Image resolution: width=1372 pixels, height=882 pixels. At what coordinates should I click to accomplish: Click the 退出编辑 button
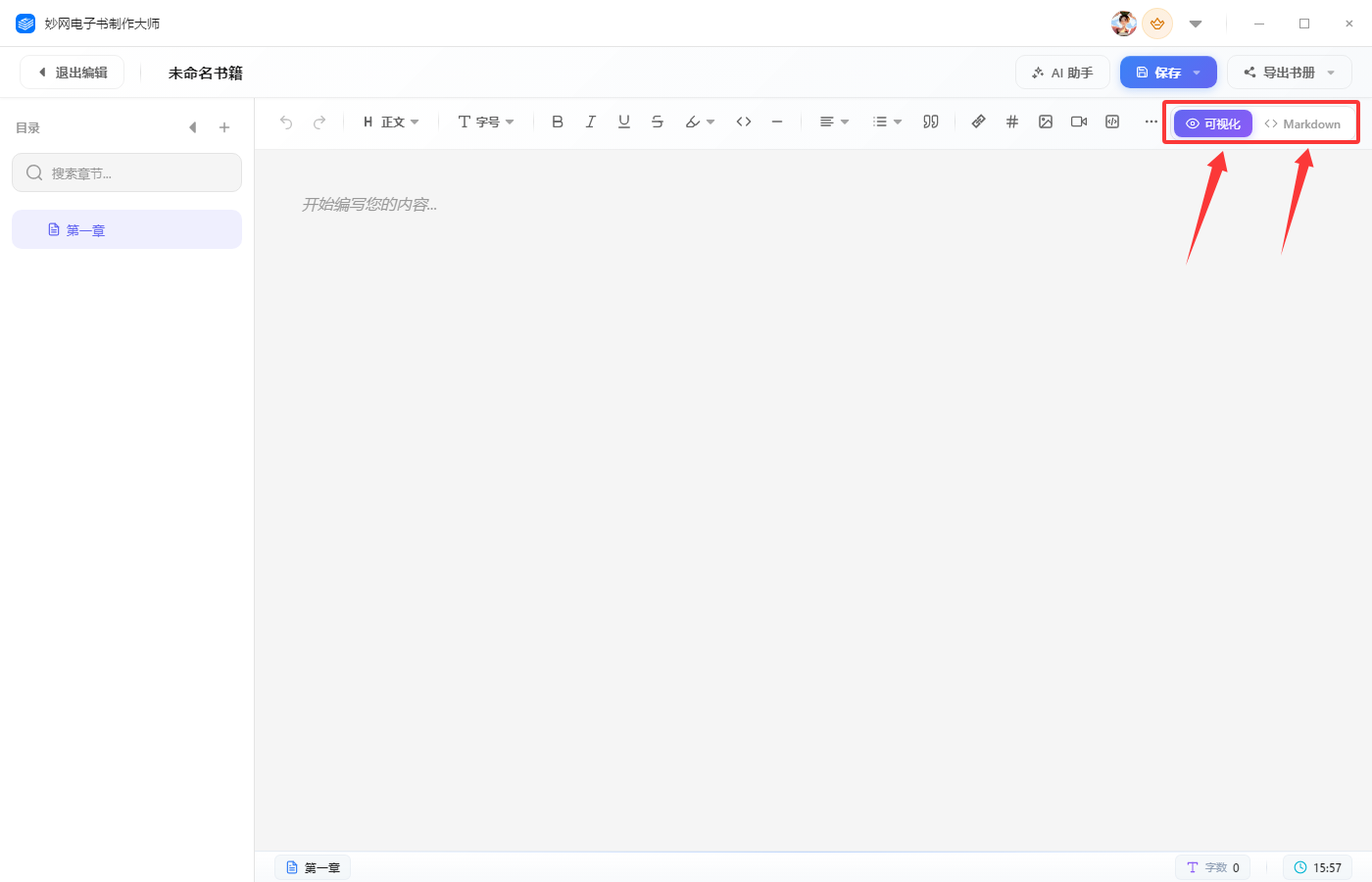point(73,73)
